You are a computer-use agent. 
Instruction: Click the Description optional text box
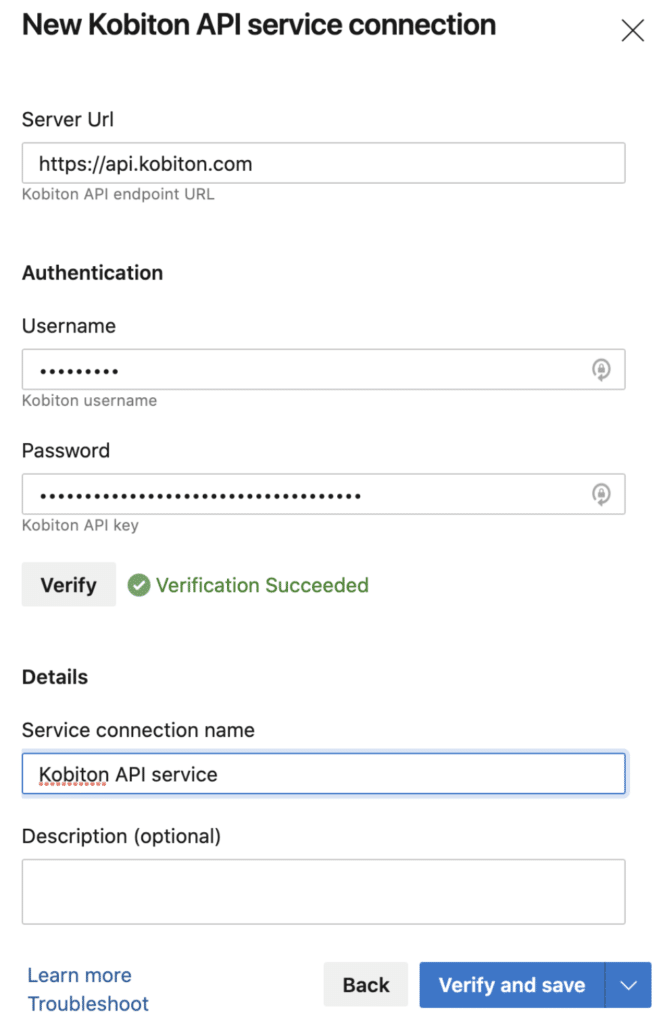click(323, 891)
